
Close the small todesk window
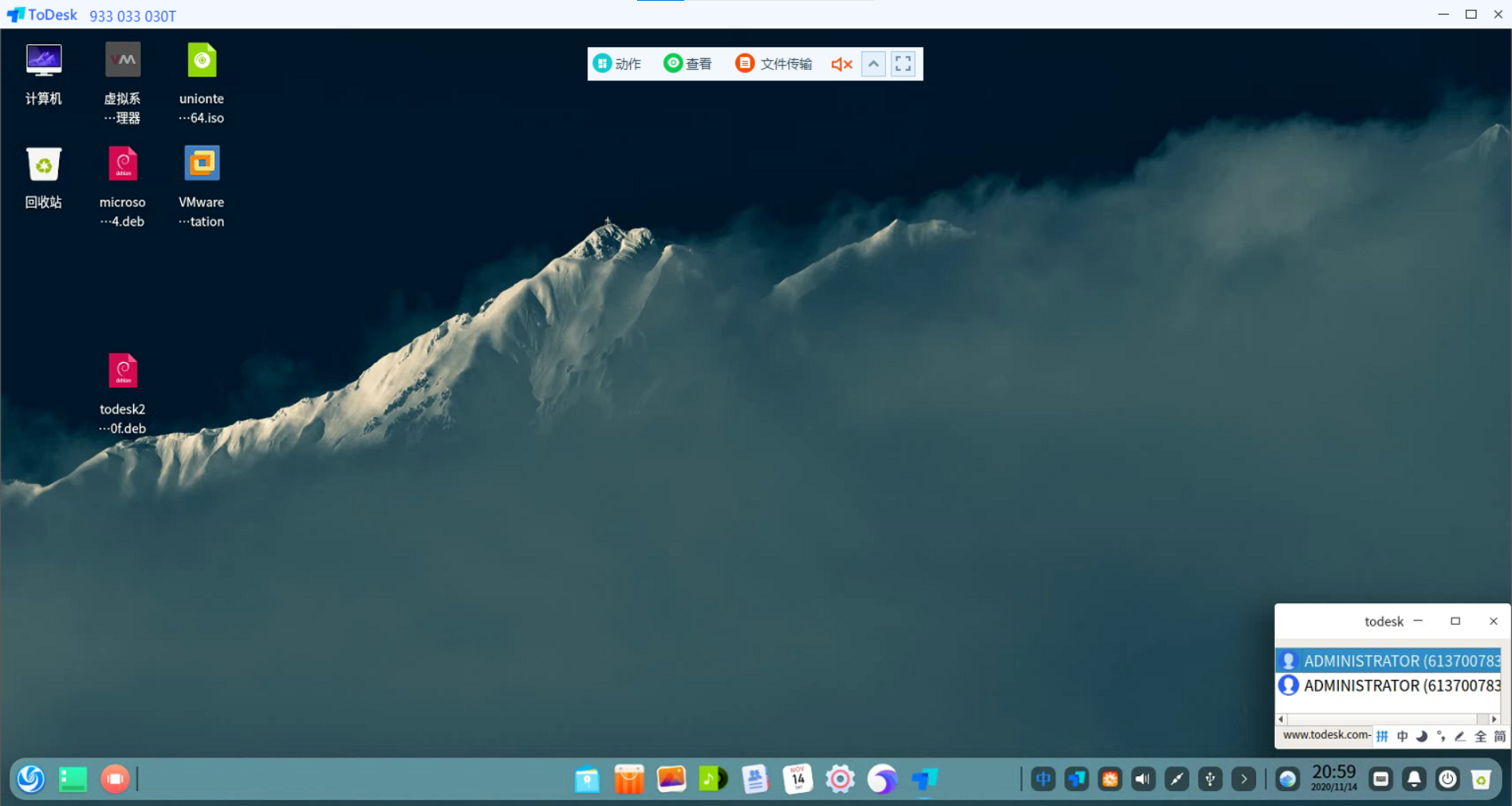(1493, 621)
